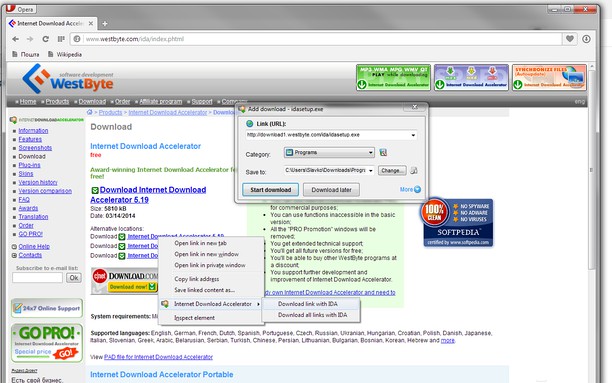Reload the page with the refresh icon
The width and height of the screenshot is (612, 383).
coord(45,39)
